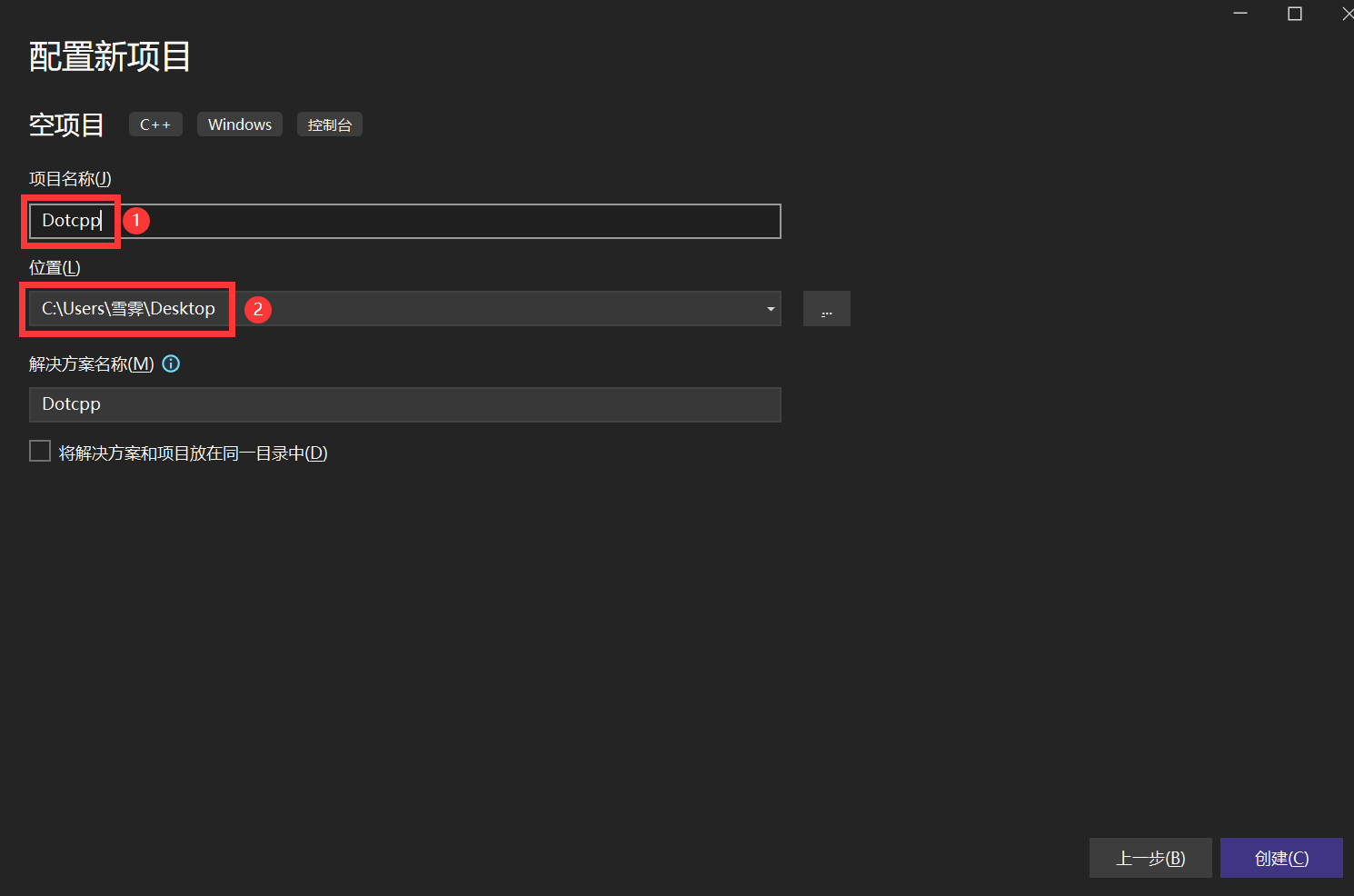1354x896 pixels.
Task: Click the solution name Dotcpp input field
Action: tap(404, 404)
